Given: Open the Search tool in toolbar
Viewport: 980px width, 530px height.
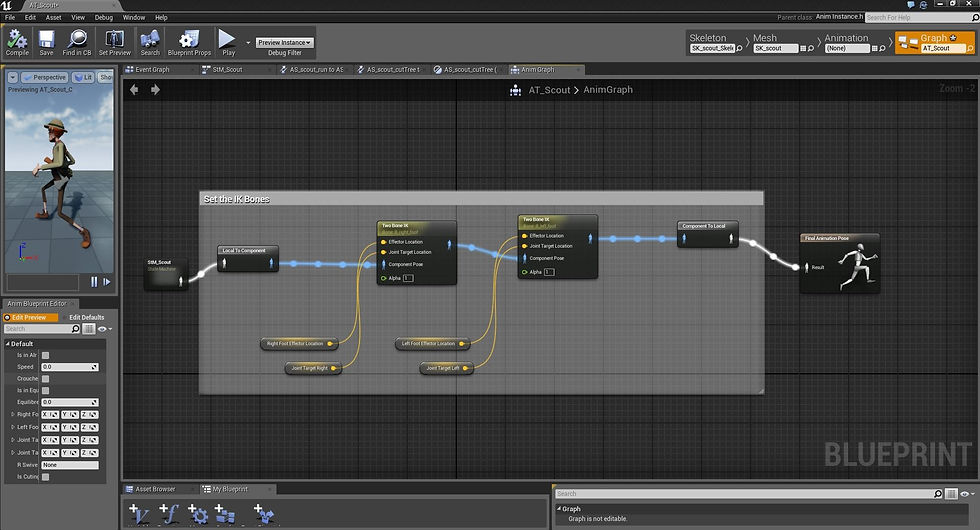Looking at the screenshot, I should (150, 42).
